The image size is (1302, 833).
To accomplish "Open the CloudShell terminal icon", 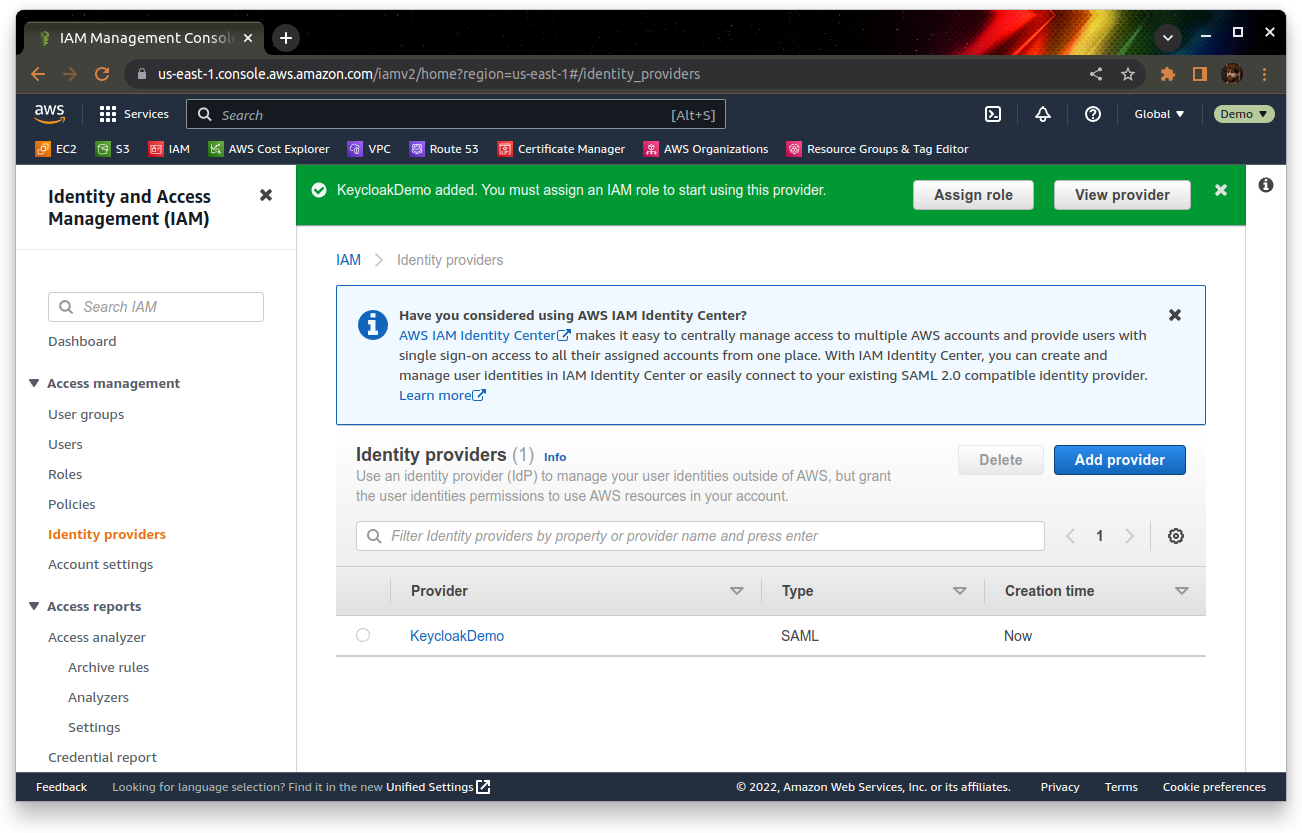I will pos(993,114).
